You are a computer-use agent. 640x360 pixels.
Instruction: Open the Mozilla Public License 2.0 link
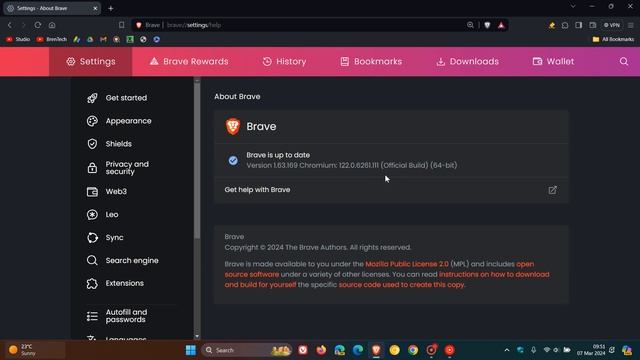(407, 264)
